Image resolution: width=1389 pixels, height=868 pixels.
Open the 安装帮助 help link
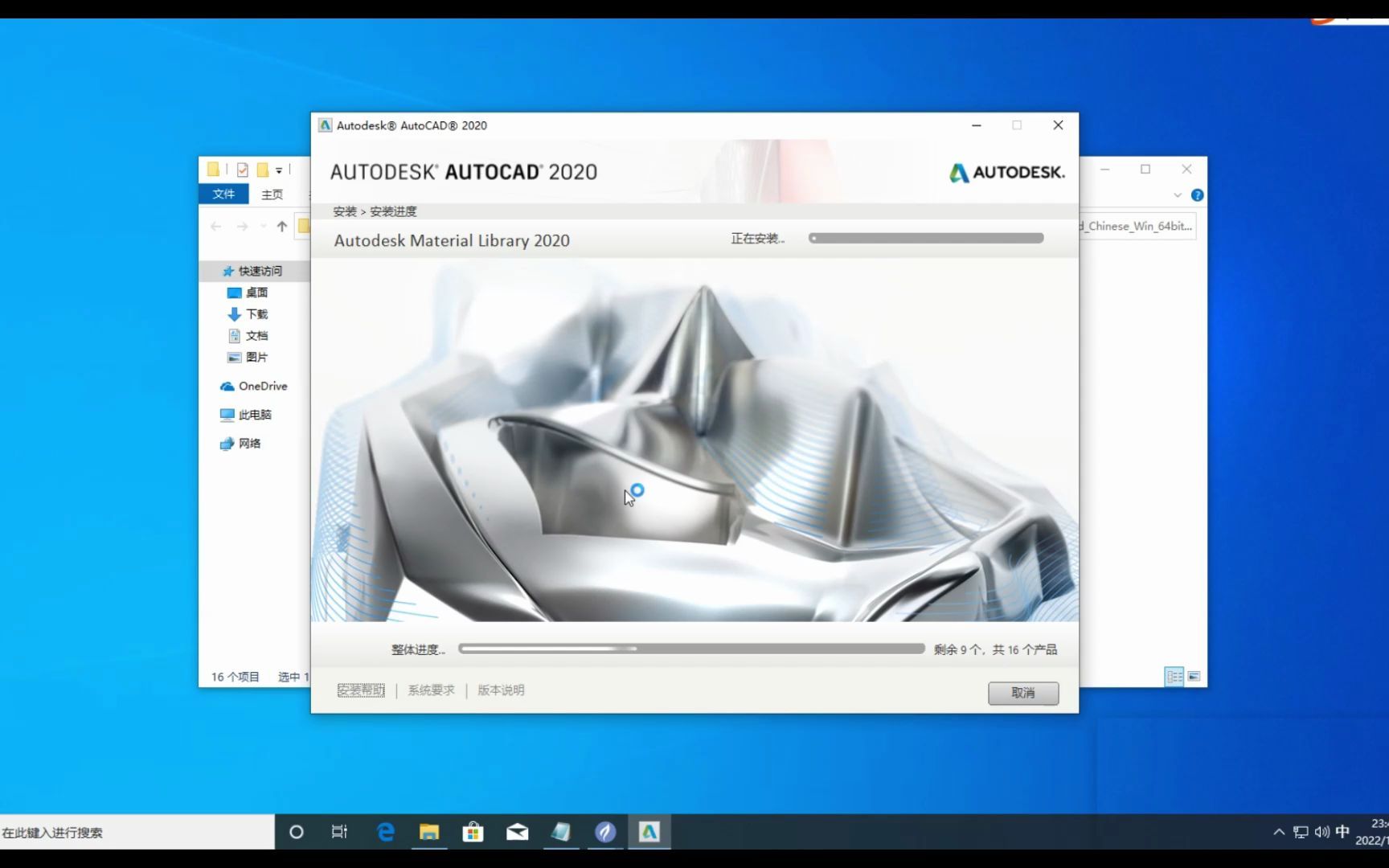(x=361, y=690)
